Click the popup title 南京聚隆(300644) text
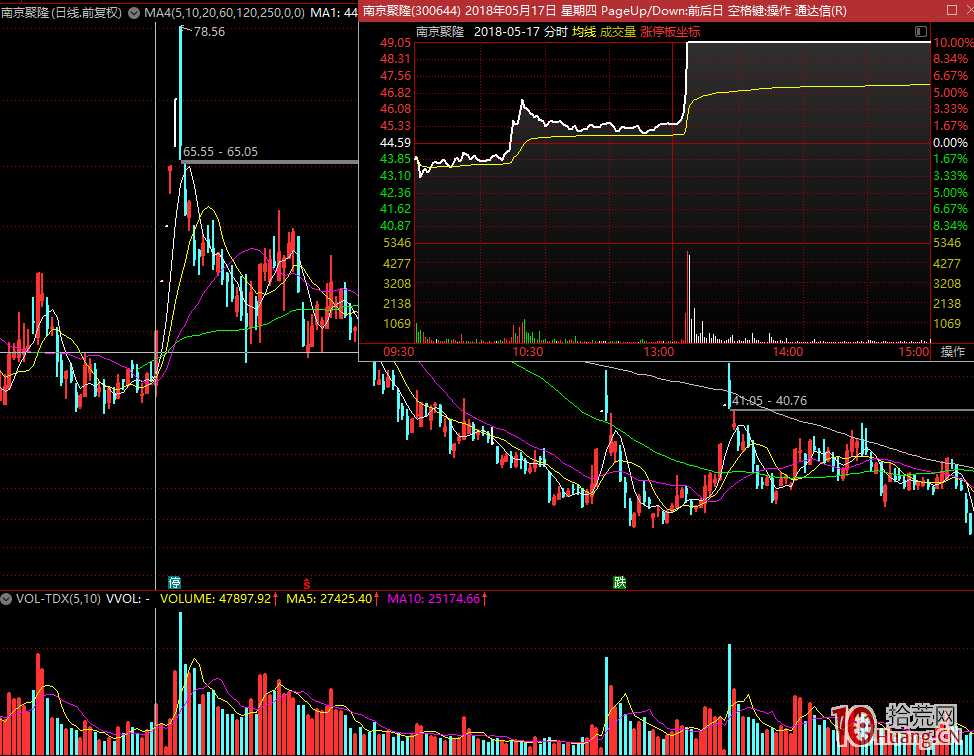The height and width of the screenshot is (756, 974). pyautogui.click(x=411, y=11)
